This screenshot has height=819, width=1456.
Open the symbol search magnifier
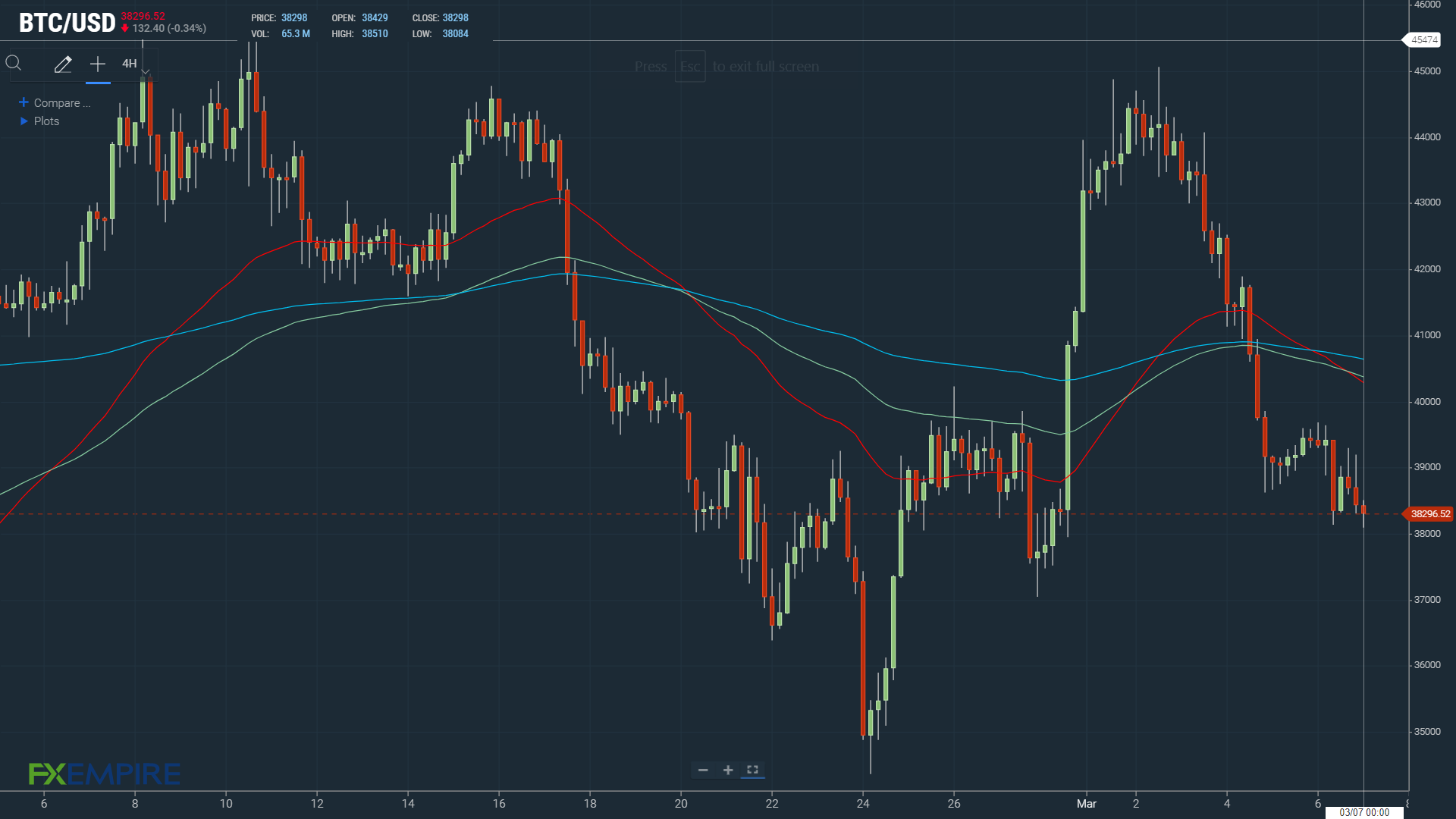(x=14, y=64)
